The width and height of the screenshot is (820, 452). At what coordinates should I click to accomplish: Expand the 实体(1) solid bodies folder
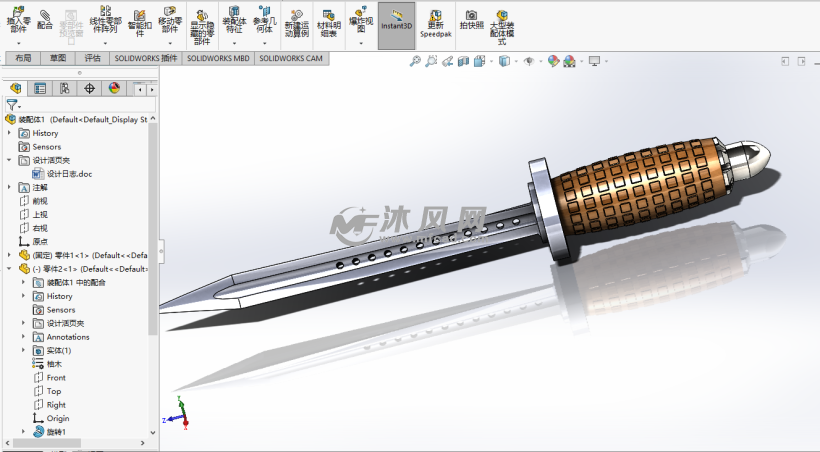pyautogui.click(x=23, y=351)
